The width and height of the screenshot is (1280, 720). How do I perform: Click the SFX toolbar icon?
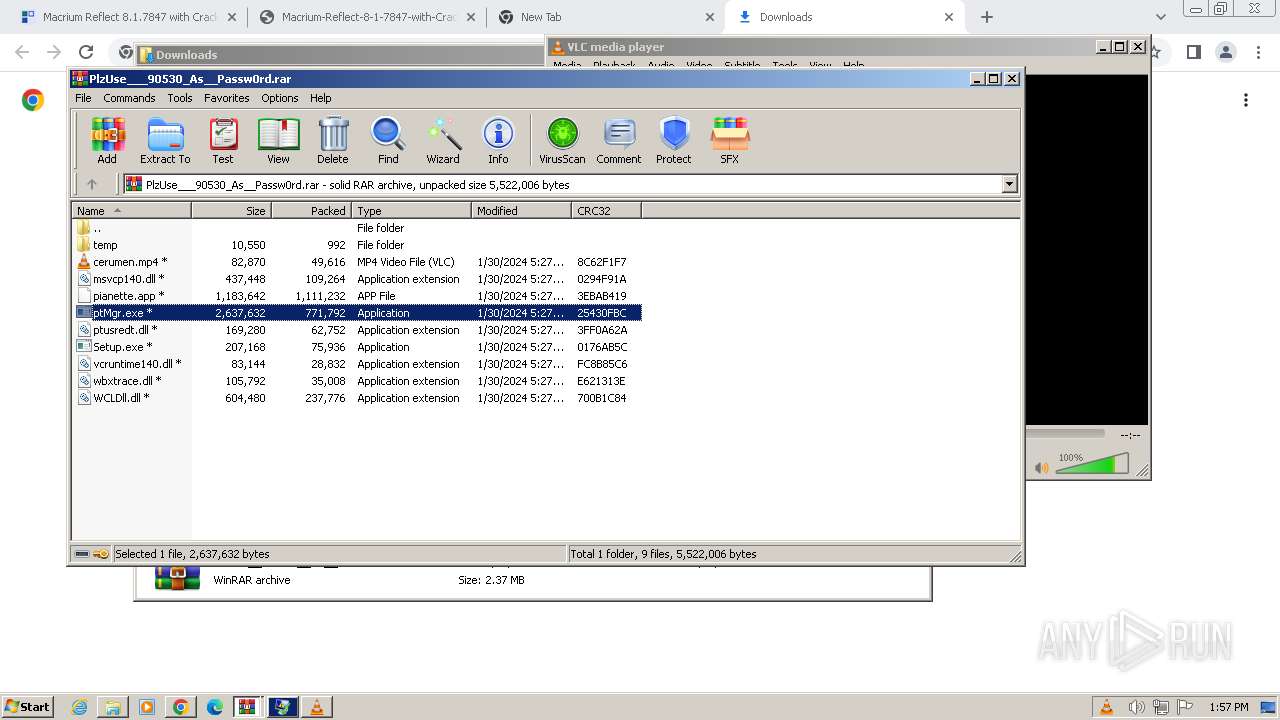click(x=730, y=140)
